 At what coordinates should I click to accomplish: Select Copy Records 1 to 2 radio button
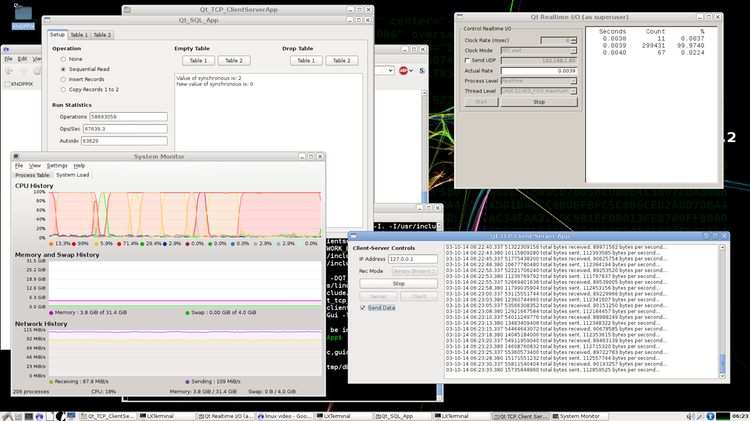[x=63, y=89]
